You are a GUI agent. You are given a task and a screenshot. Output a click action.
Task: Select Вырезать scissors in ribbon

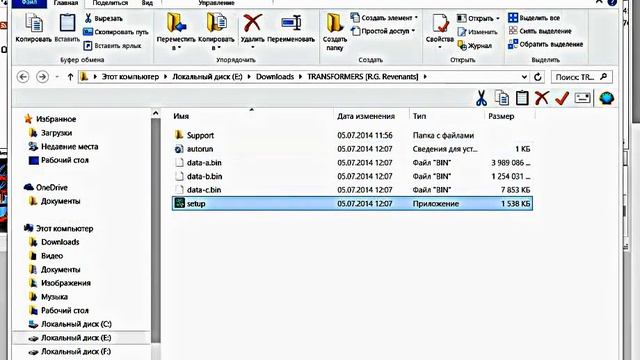(x=103, y=18)
